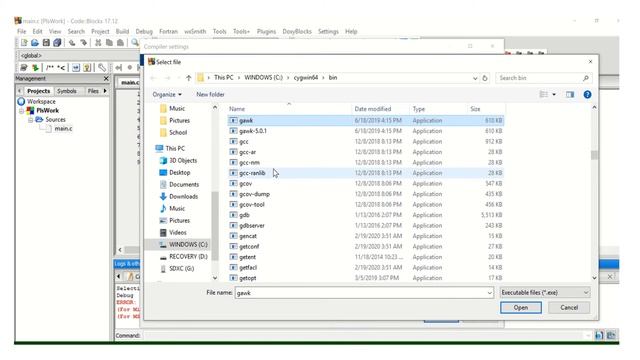640x360 pixels.
Task: Click Paste icon in Code::Blocks toolbar
Action: pyautogui.click(x=120, y=42)
